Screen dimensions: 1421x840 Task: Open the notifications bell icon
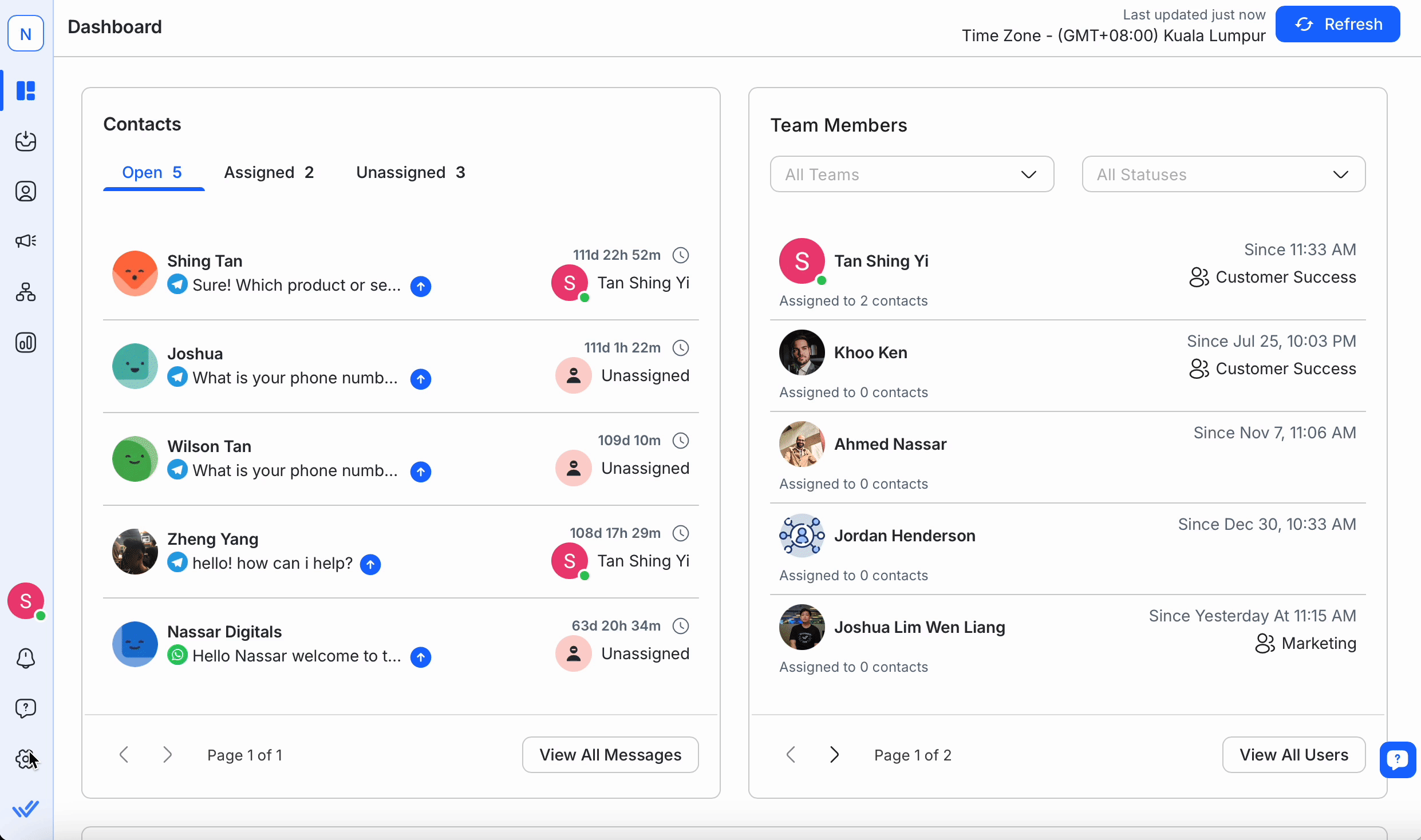[x=26, y=658]
